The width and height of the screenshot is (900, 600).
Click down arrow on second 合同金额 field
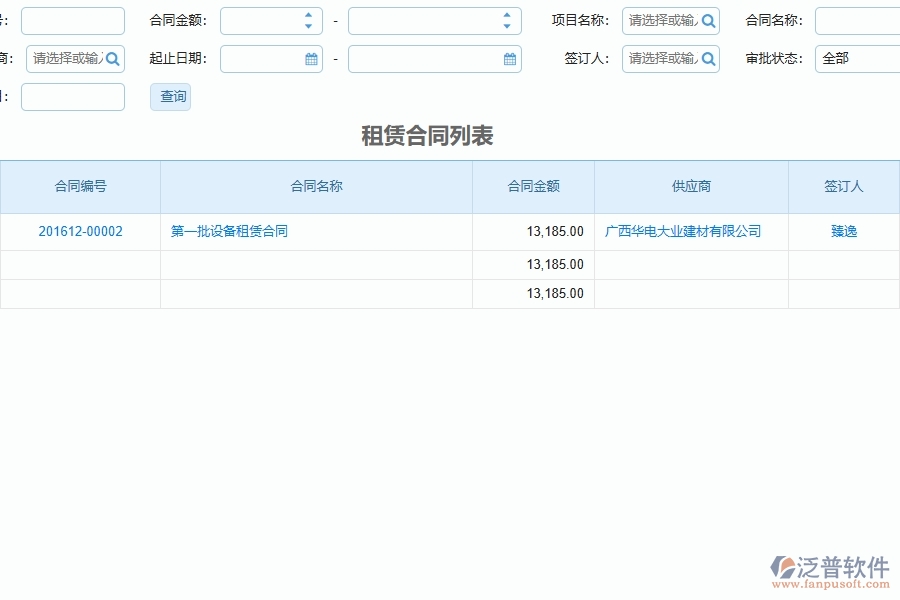507,25
